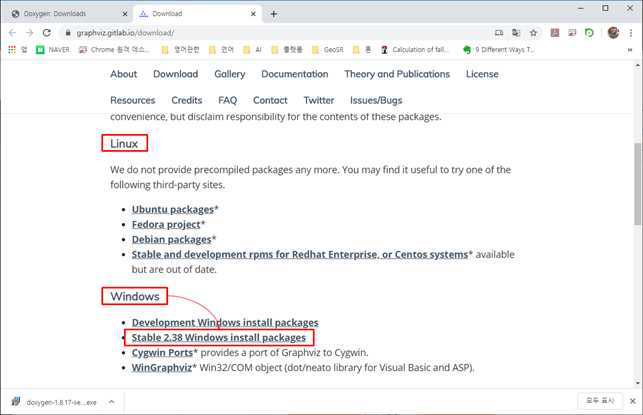Open the Credits nav item
The image size is (643, 415).
[187, 100]
